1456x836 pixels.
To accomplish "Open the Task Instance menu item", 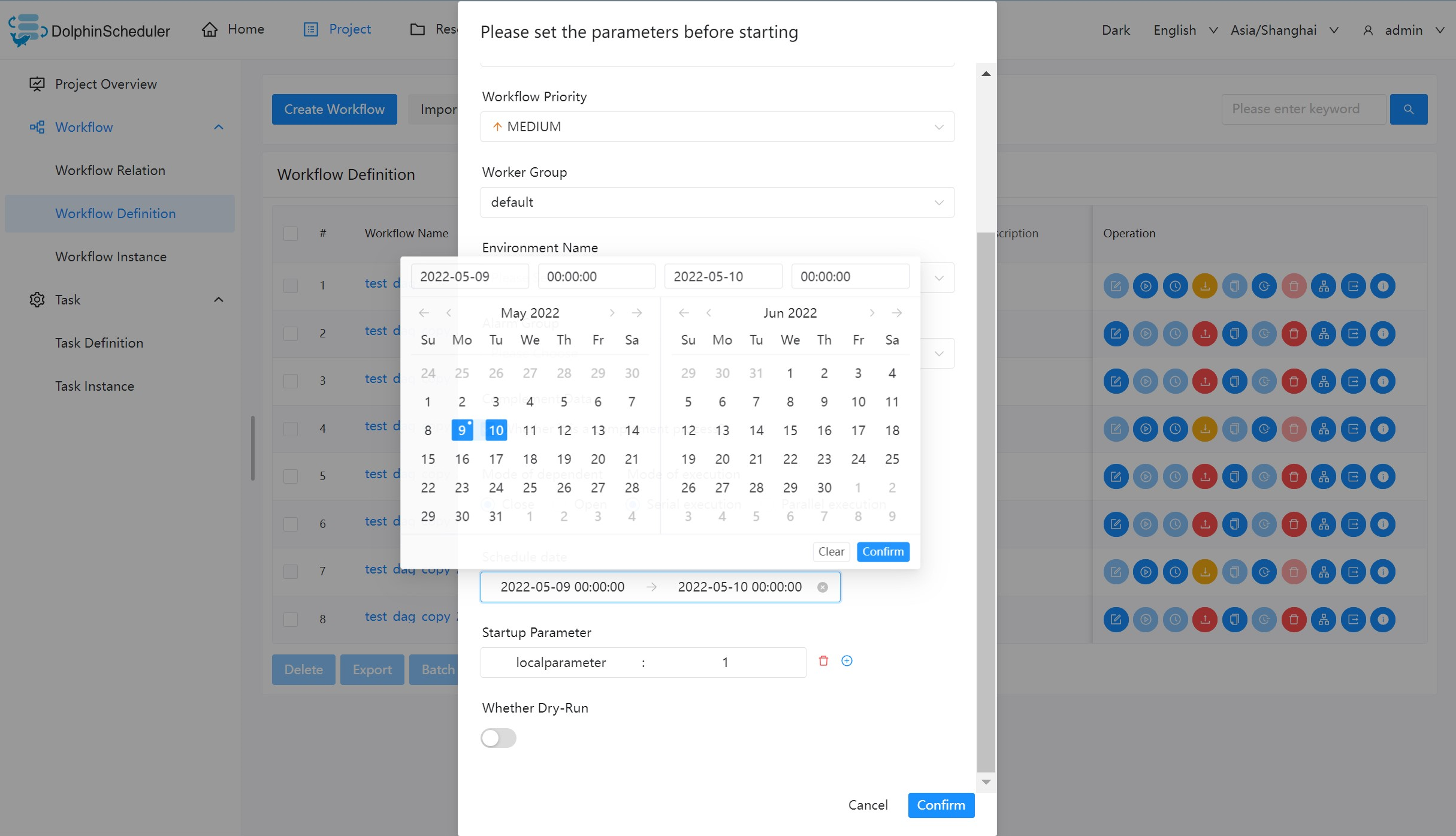I will (95, 386).
